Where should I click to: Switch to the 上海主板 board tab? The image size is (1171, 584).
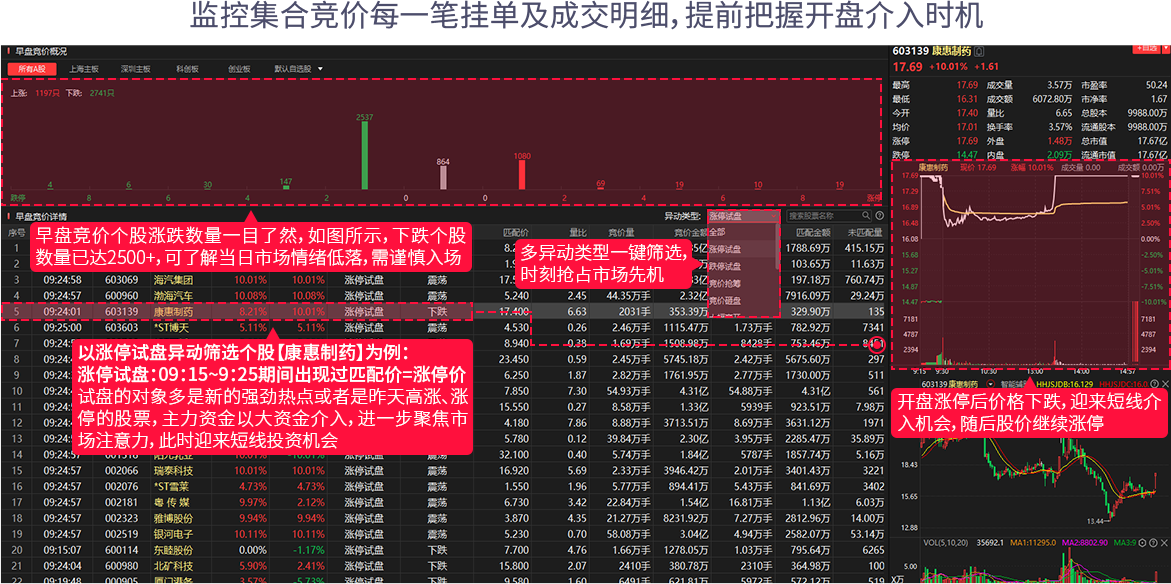tap(85, 67)
